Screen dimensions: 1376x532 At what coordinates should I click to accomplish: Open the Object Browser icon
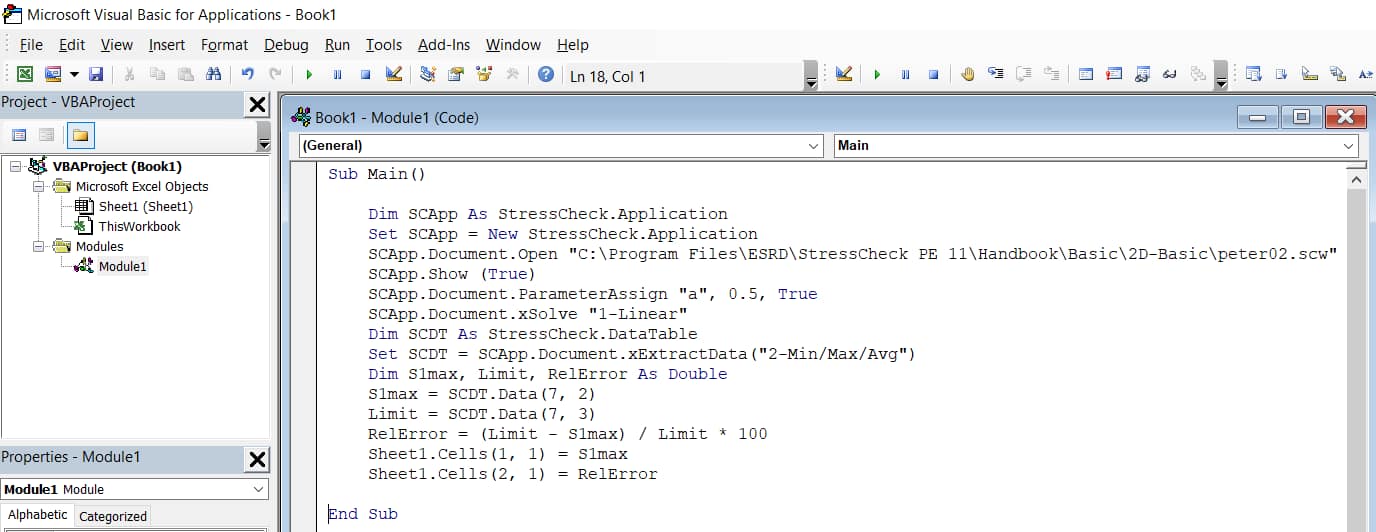click(x=484, y=75)
